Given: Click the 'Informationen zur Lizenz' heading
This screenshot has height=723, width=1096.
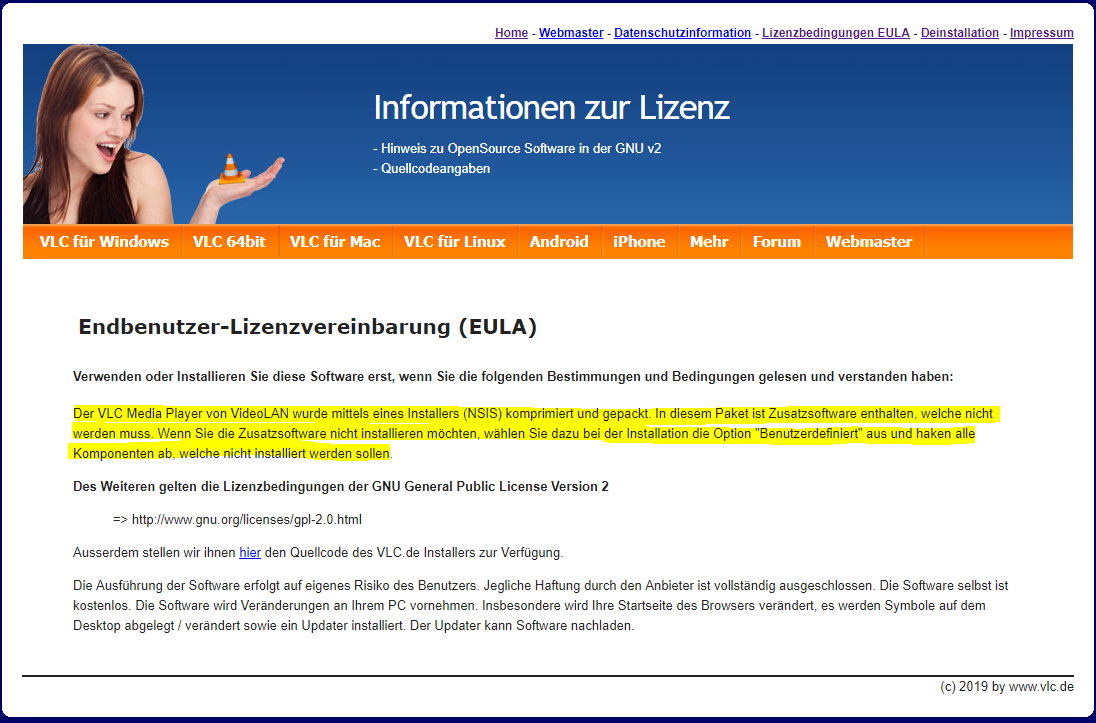Looking at the screenshot, I should pos(551,108).
